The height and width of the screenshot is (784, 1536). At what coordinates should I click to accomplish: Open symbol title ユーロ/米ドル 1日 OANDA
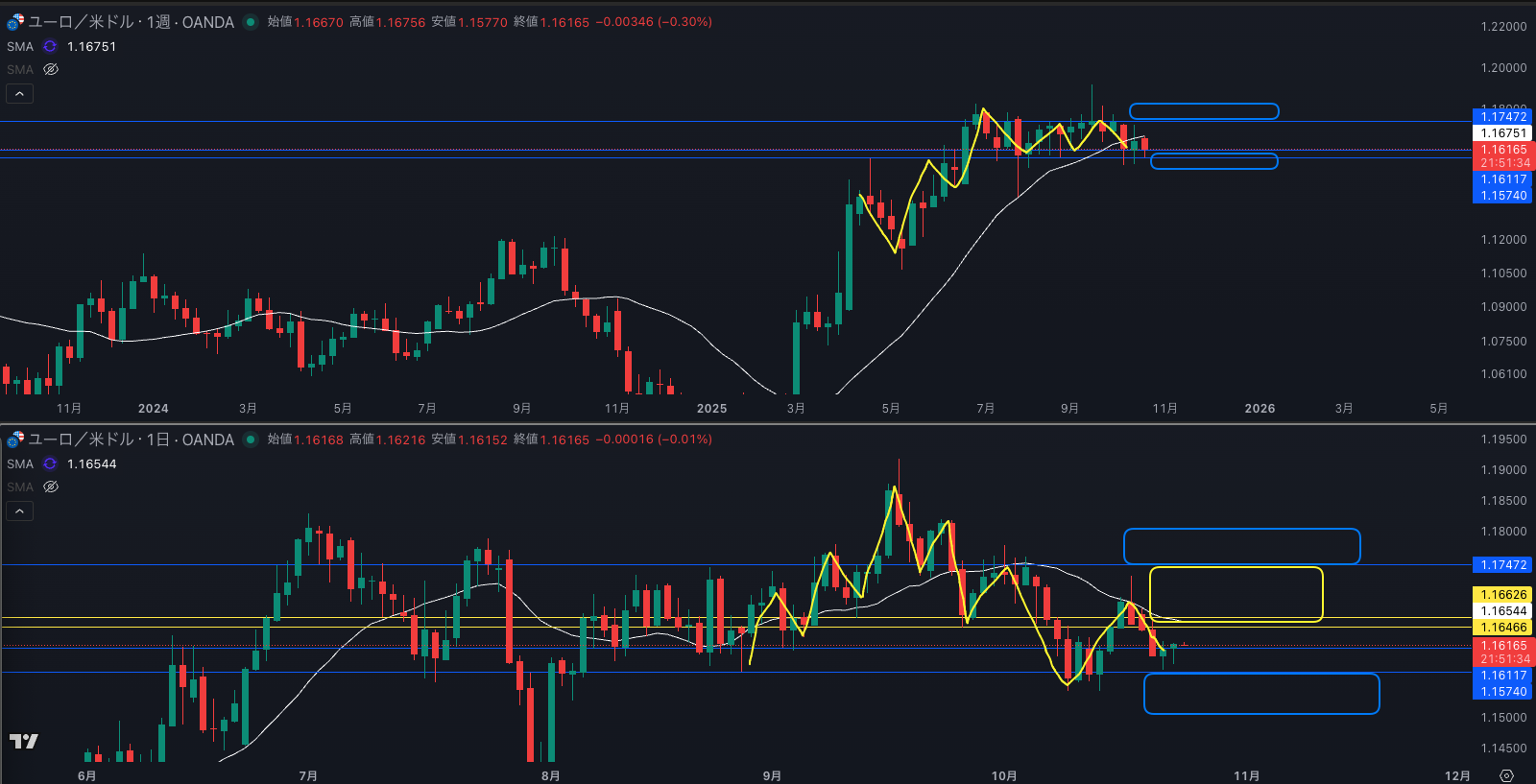[x=131, y=440]
